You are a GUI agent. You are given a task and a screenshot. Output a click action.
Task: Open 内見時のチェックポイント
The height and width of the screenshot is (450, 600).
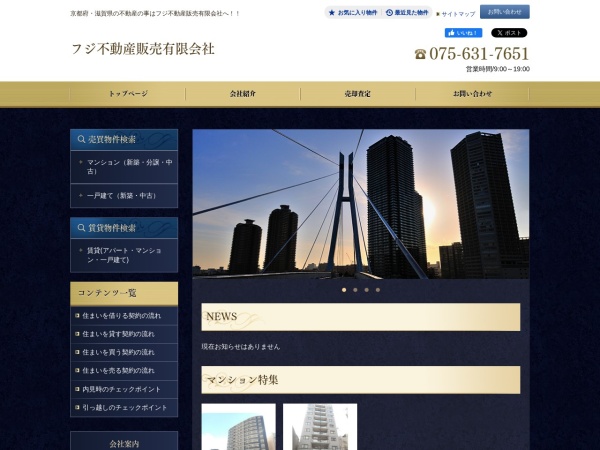124,389
